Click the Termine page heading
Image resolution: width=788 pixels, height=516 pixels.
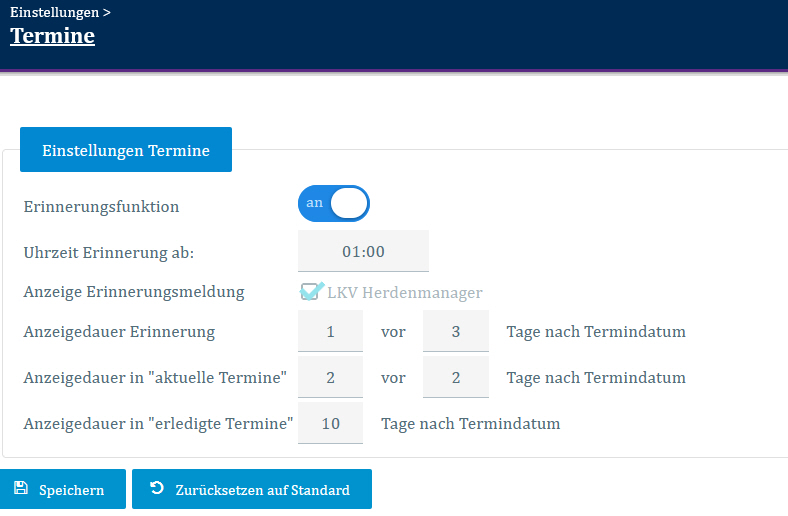[52, 36]
